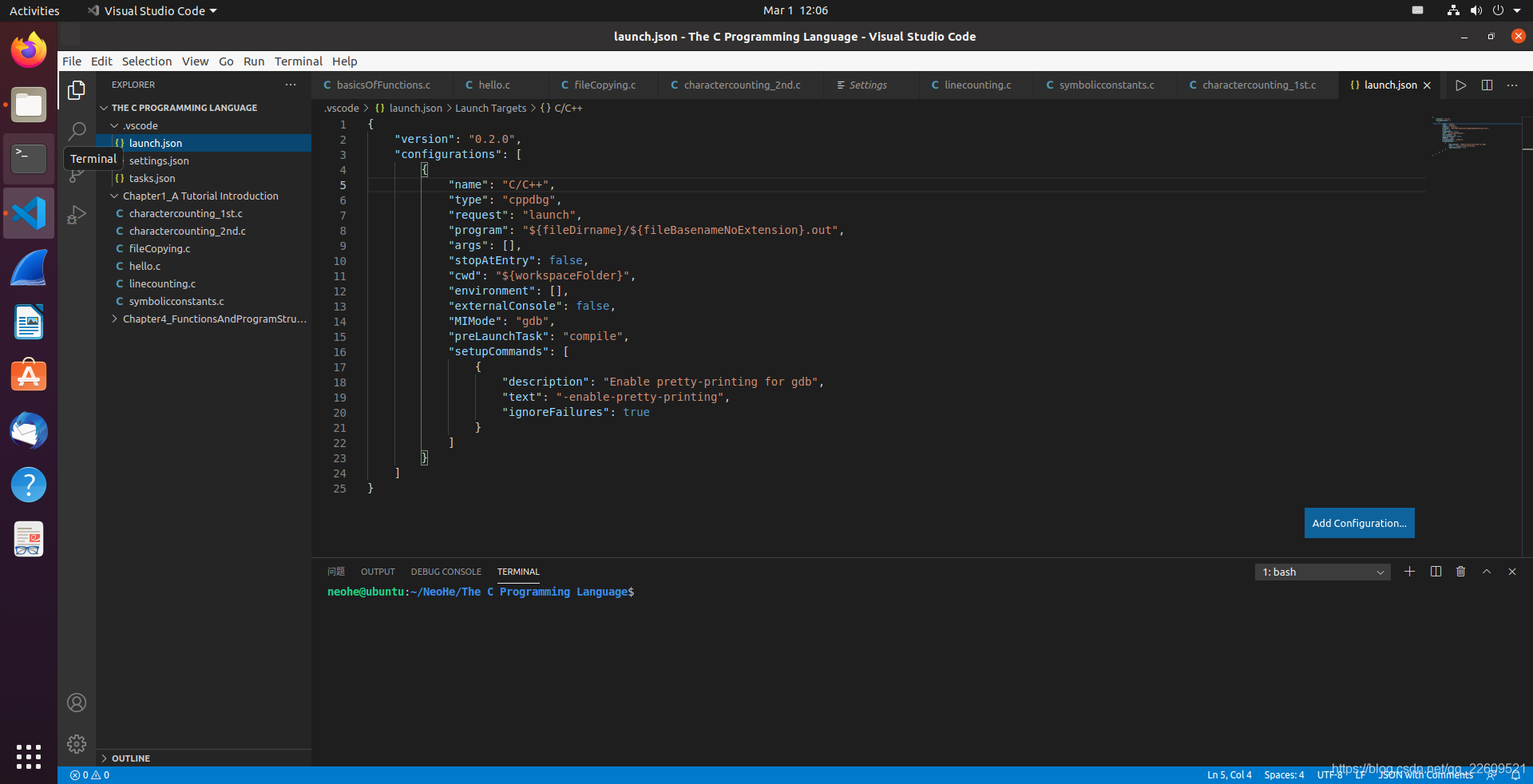
Task: Open the Run menu
Action: click(x=254, y=61)
